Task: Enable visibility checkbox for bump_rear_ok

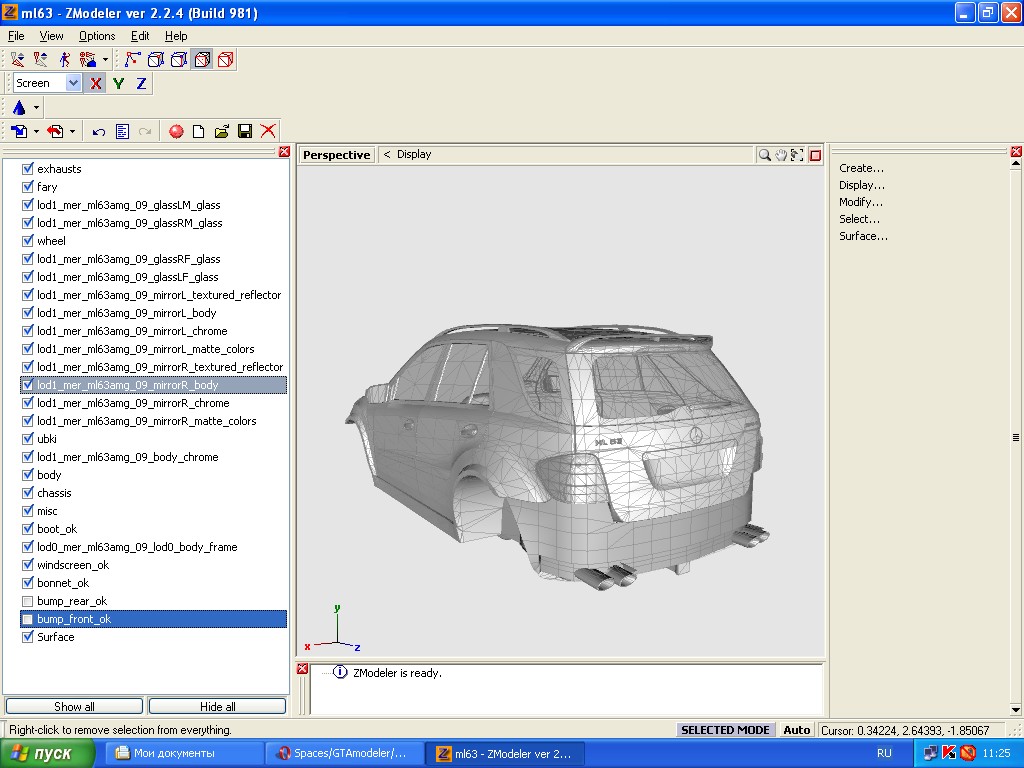Action: 28,601
